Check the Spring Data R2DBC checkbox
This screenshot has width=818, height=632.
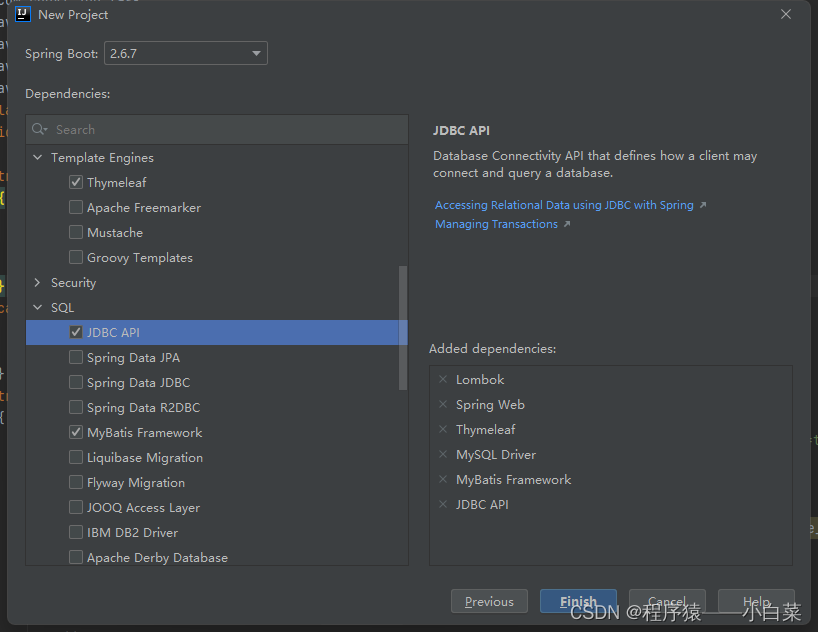click(x=76, y=408)
